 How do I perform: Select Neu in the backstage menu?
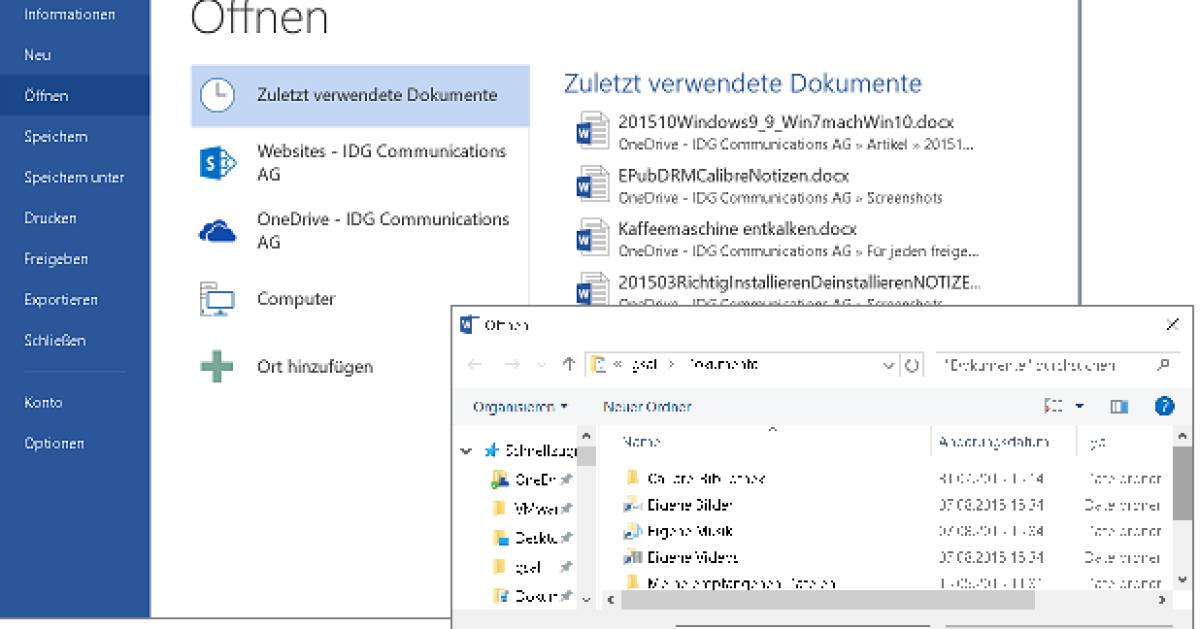click(x=37, y=55)
